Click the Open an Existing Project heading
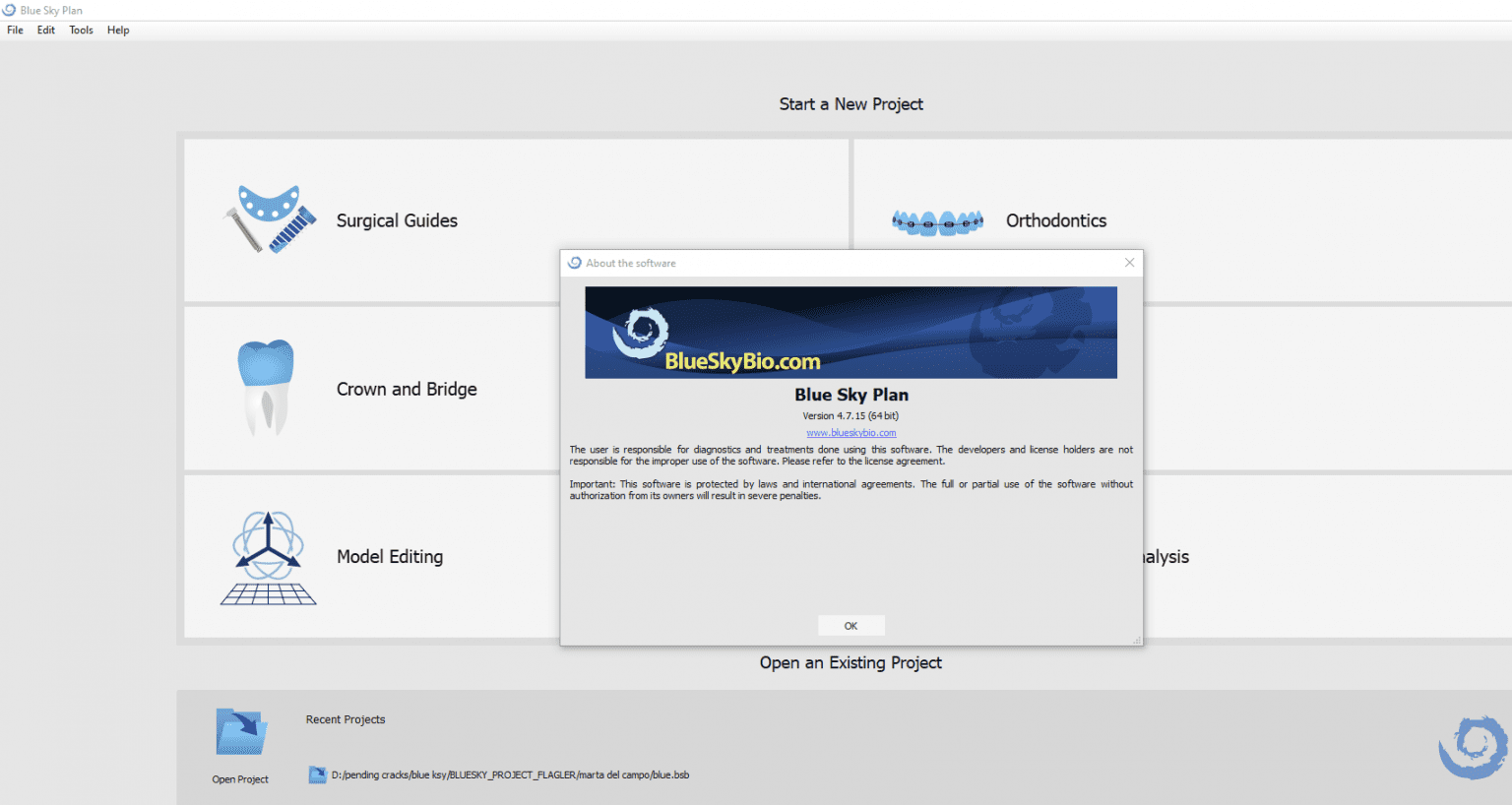The width and height of the screenshot is (1512, 805). pos(850,662)
